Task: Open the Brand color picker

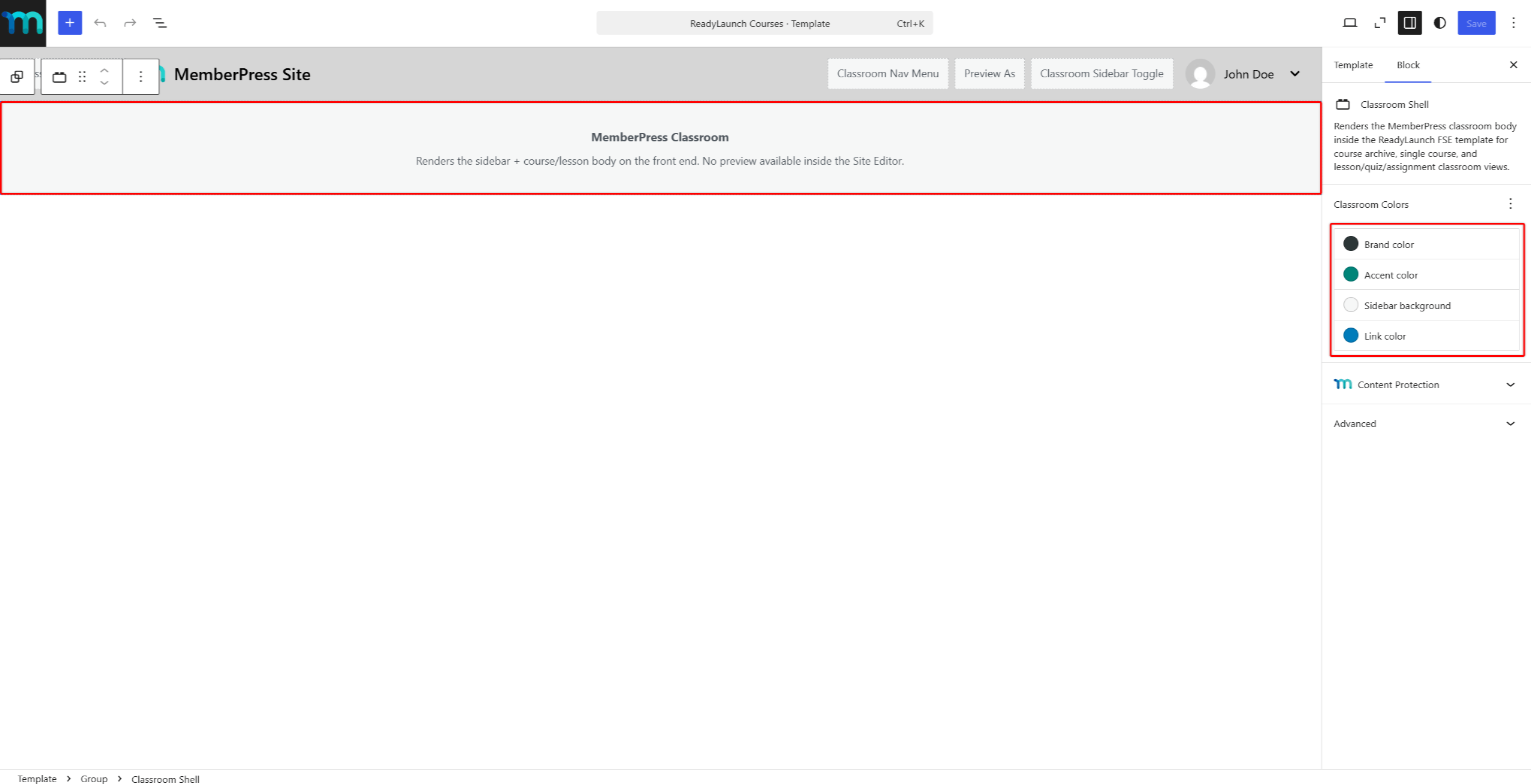Action: point(1426,244)
